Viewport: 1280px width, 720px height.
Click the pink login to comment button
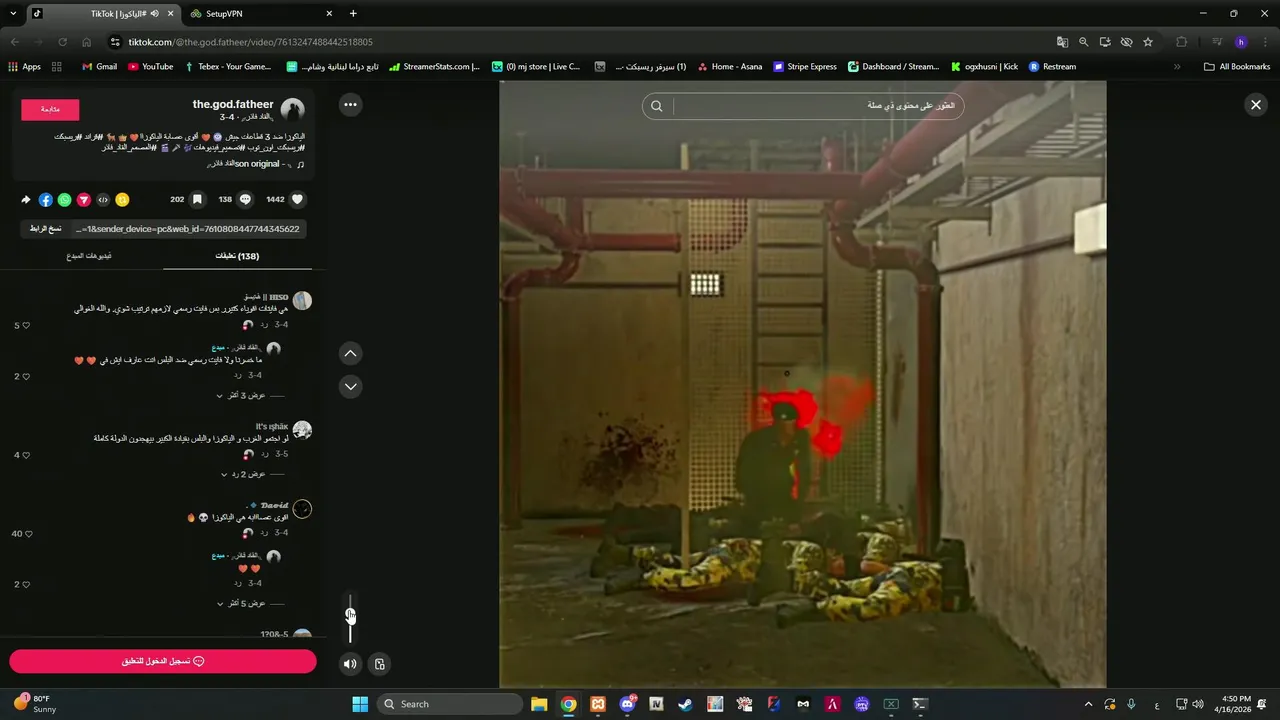(163, 661)
